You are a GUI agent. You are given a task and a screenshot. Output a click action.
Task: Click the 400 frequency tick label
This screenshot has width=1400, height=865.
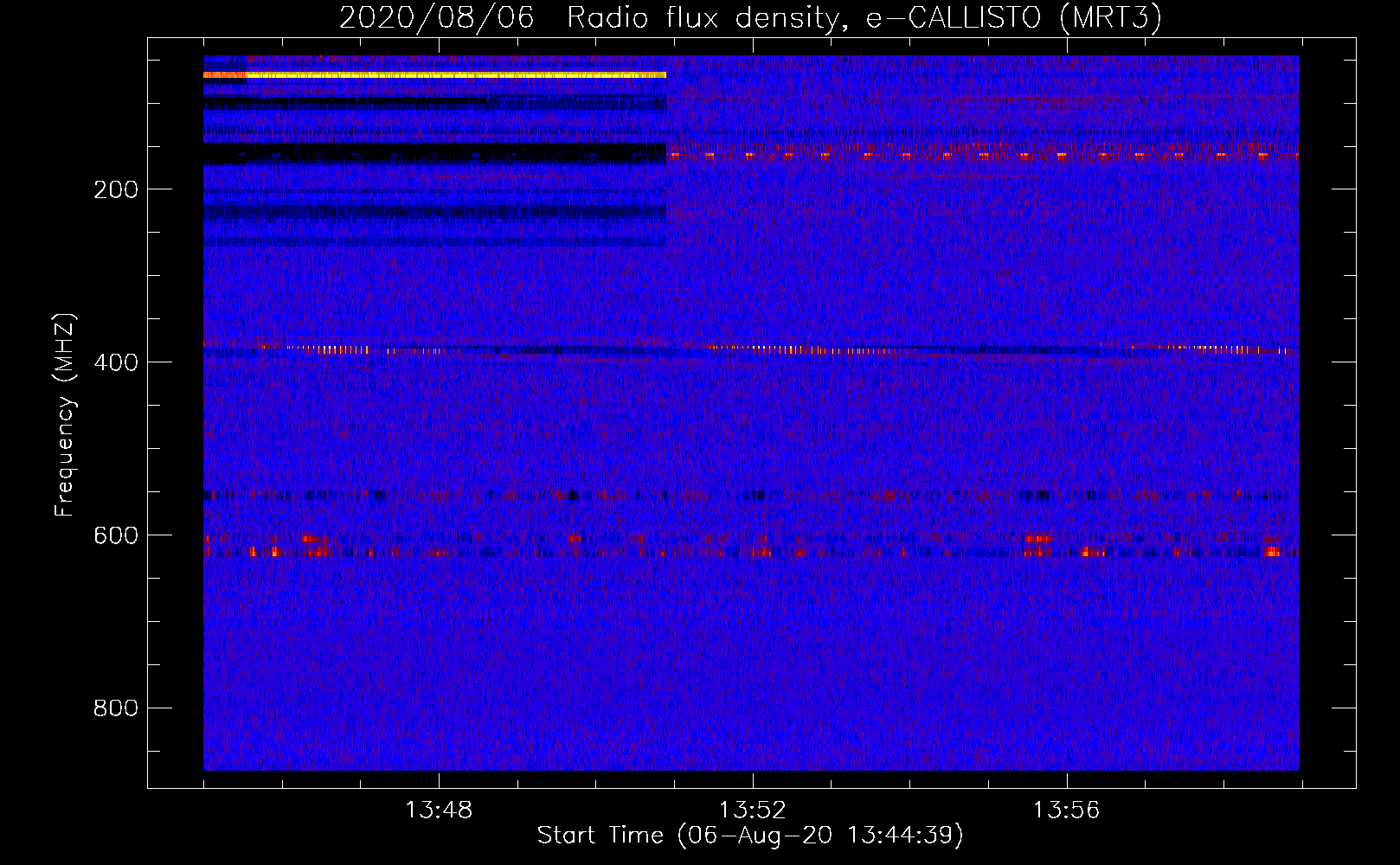click(116, 362)
